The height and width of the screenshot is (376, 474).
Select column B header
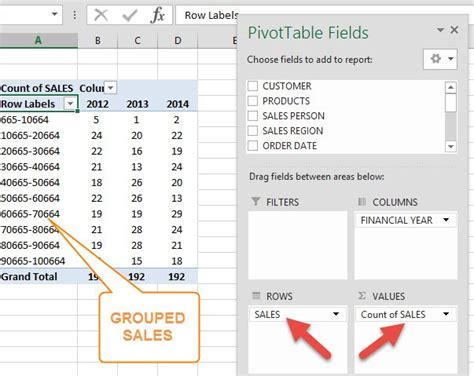coord(98,40)
